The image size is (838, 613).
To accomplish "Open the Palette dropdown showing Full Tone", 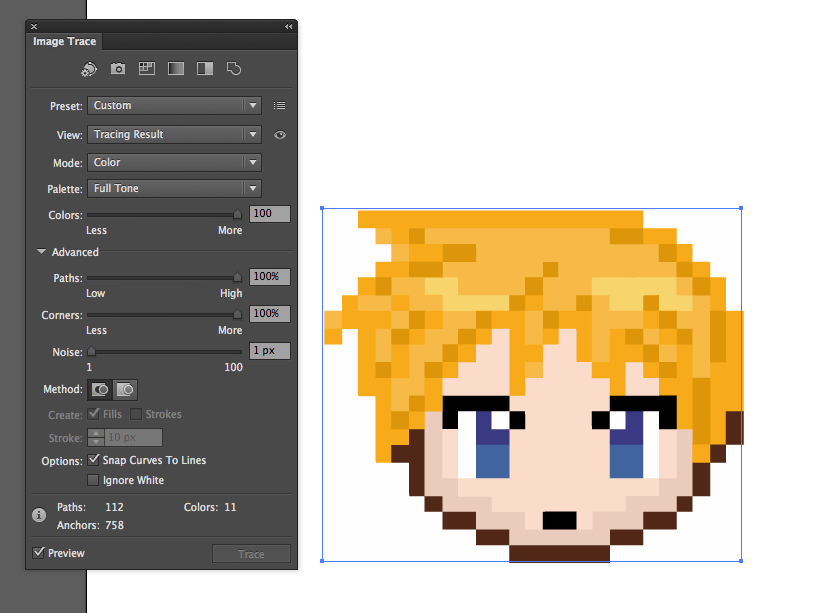I will (174, 188).
